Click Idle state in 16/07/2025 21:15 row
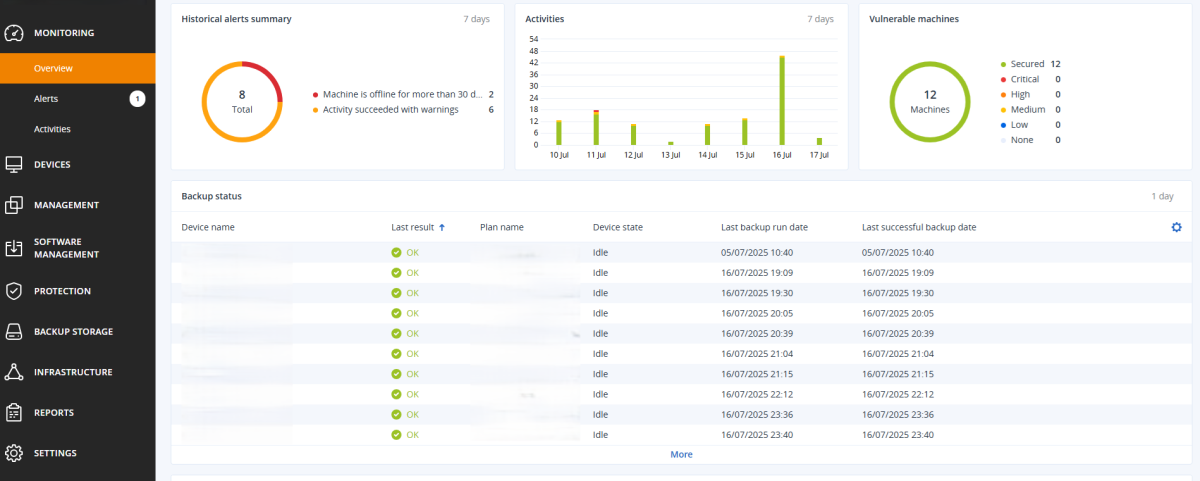Viewport: 1200px width, 481px height. pyautogui.click(x=600, y=374)
